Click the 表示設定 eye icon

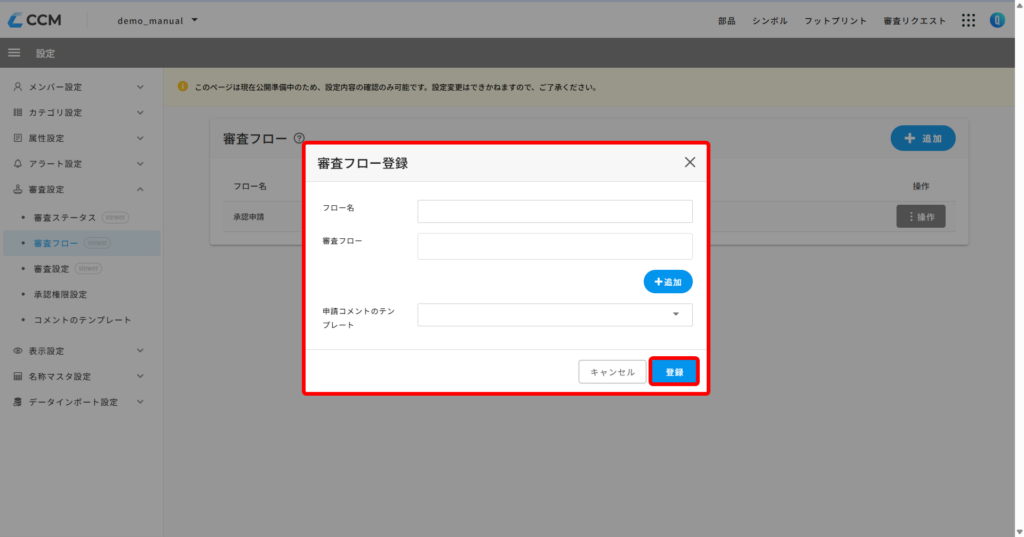click(x=18, y=351)
